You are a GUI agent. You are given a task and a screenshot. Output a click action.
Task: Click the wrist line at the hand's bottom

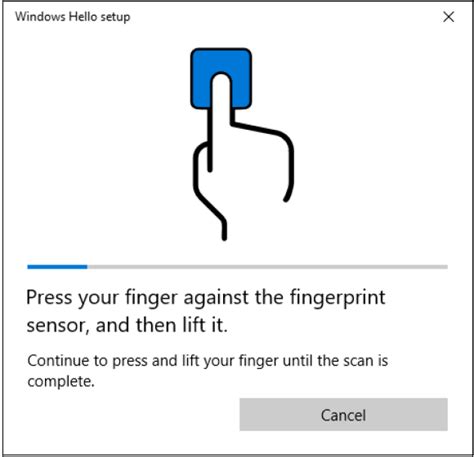tap(224, 230)
